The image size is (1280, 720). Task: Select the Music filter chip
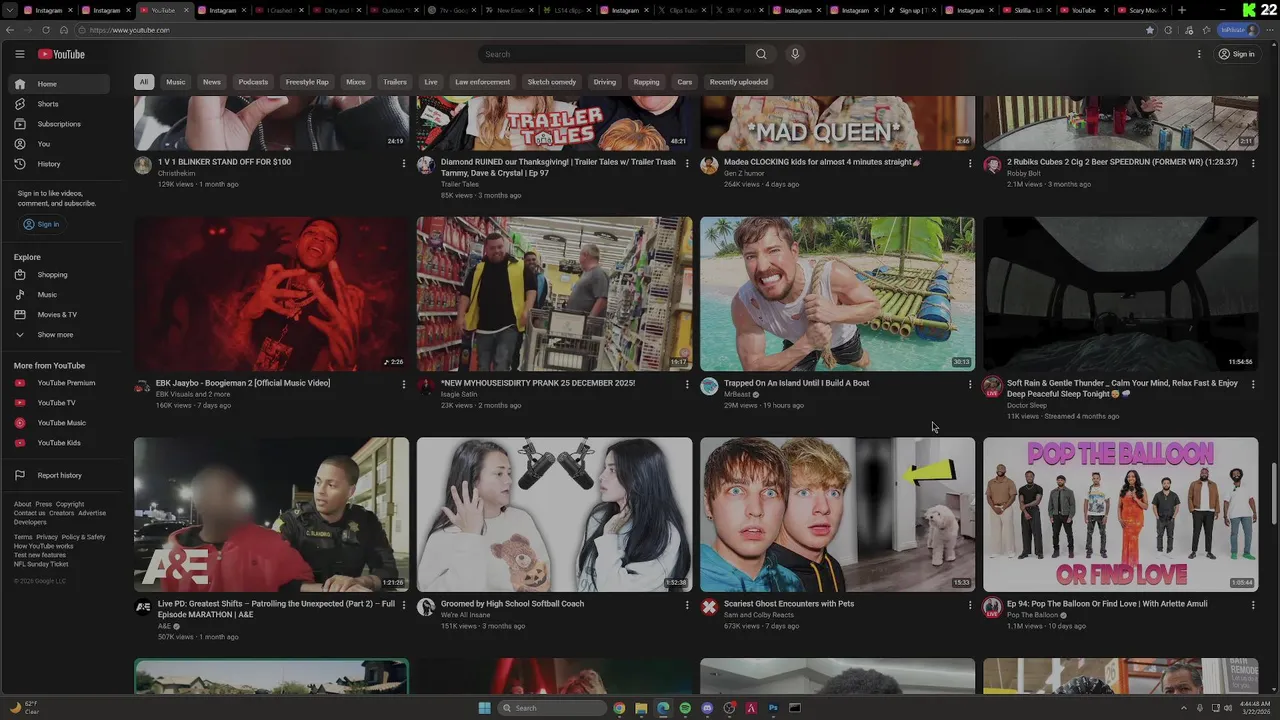coord(176,82)
